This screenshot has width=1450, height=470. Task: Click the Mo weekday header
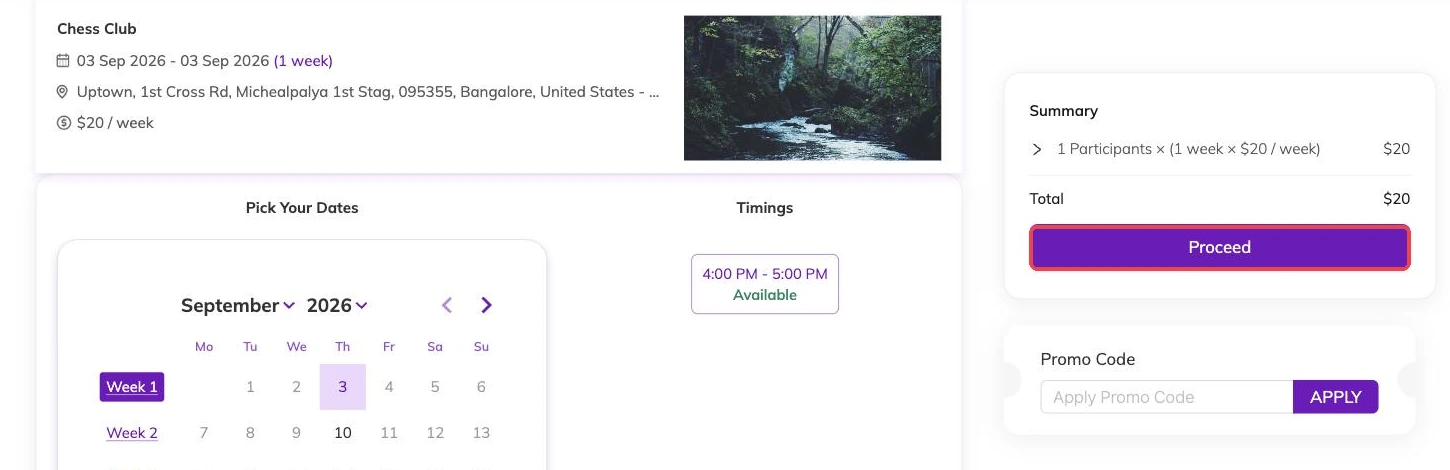click(204, 347)
